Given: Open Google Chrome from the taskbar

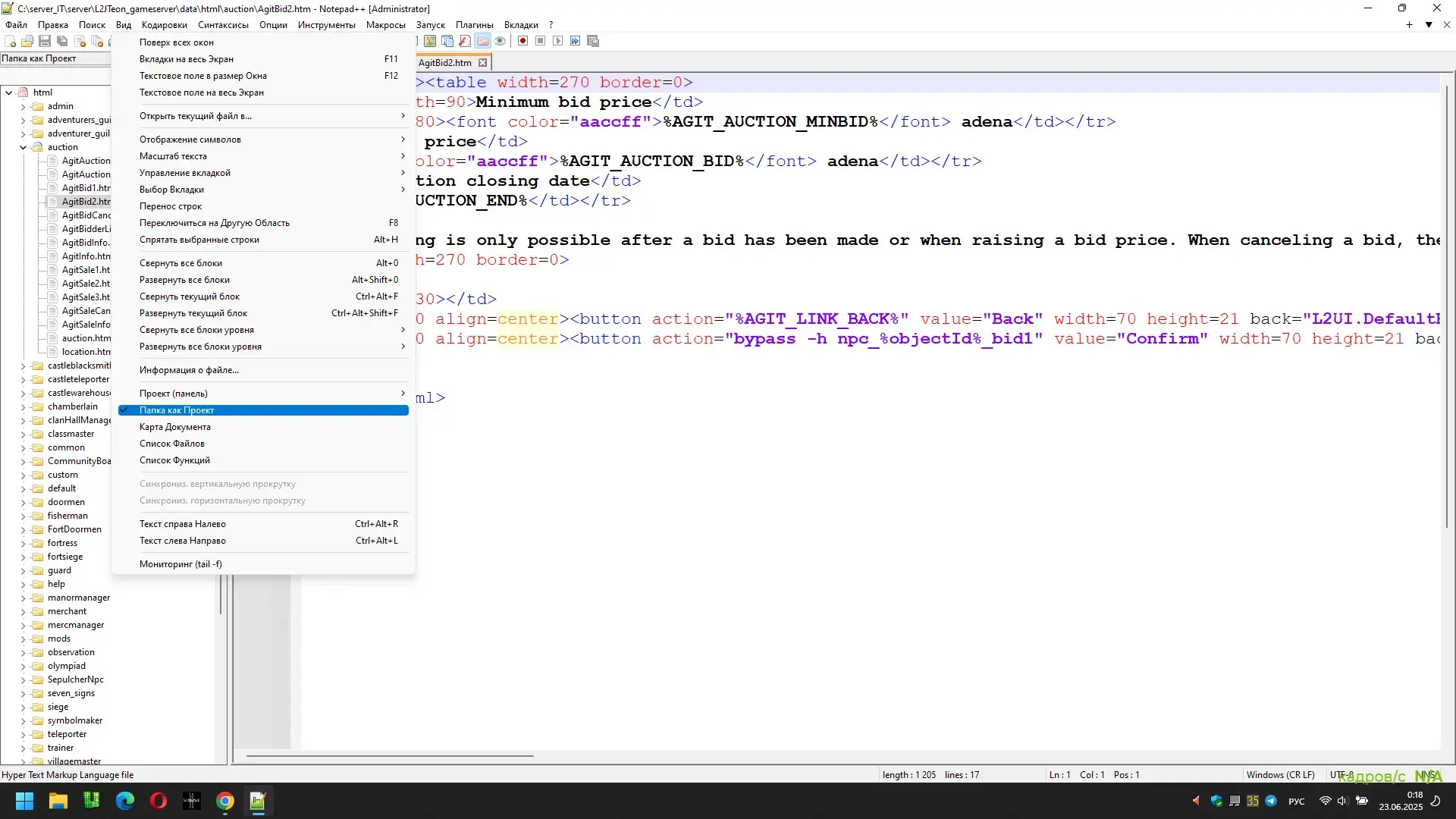Looking at the screenshot, I should click(x=225, y=801).
